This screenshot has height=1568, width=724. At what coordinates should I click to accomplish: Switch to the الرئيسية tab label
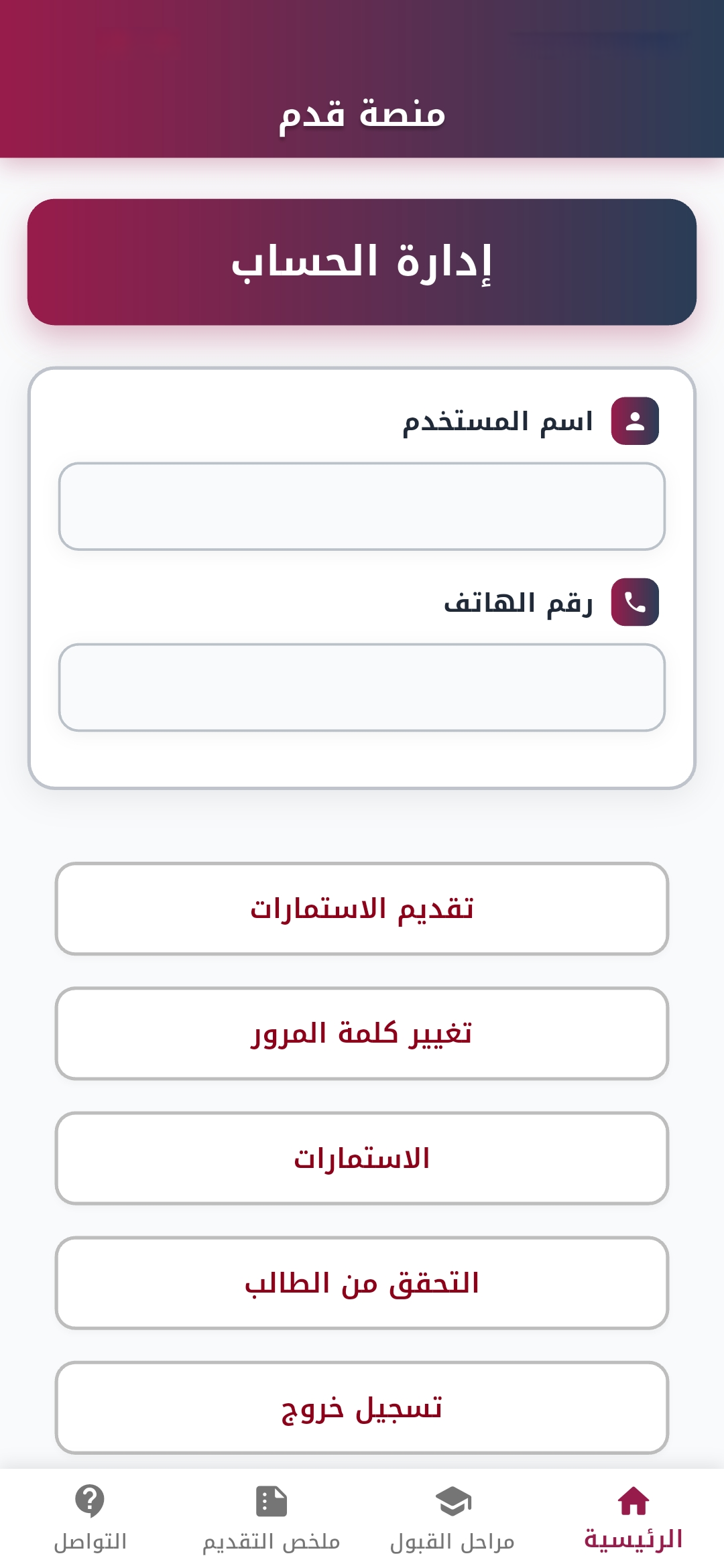click(x=633, y=1540)
